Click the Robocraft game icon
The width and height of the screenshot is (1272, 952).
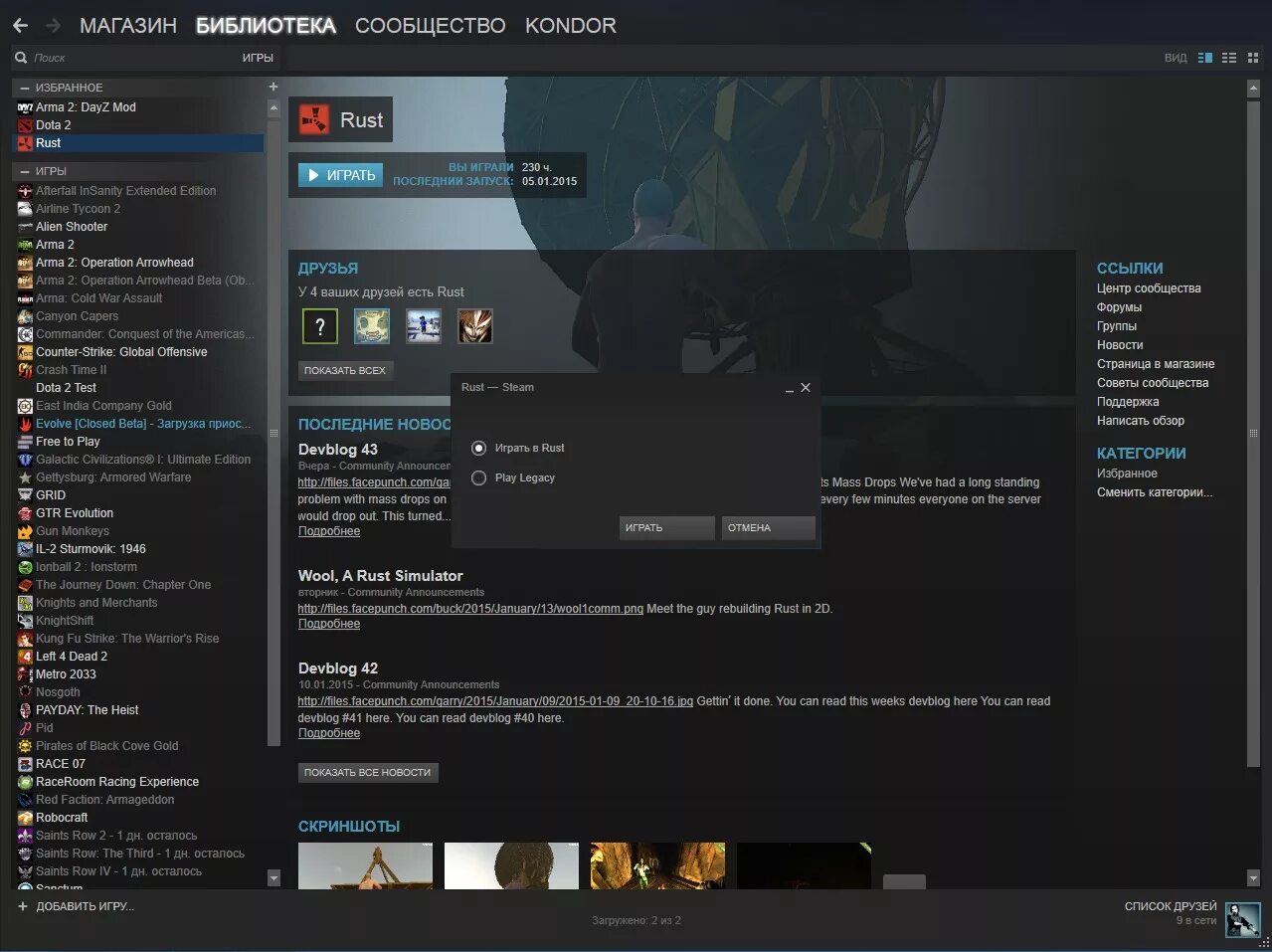(25, 818)
